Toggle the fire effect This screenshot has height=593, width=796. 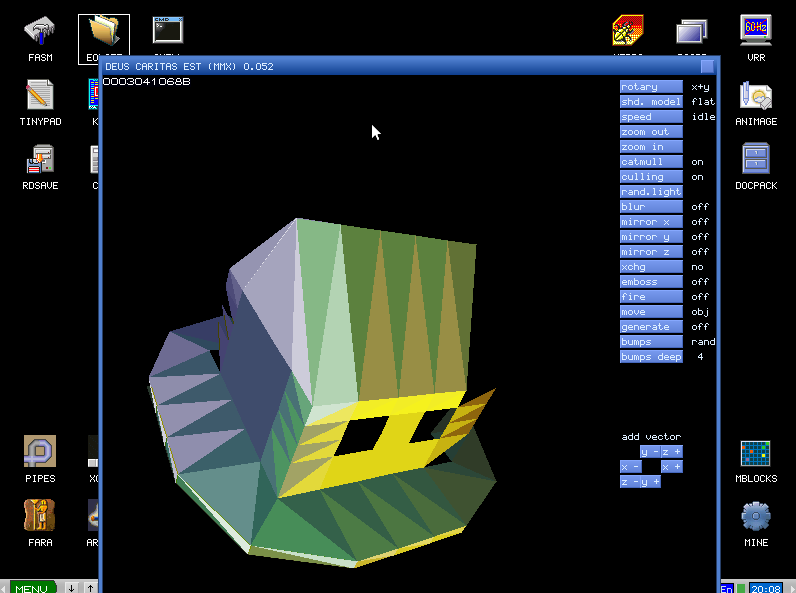(x=651, y=296)
